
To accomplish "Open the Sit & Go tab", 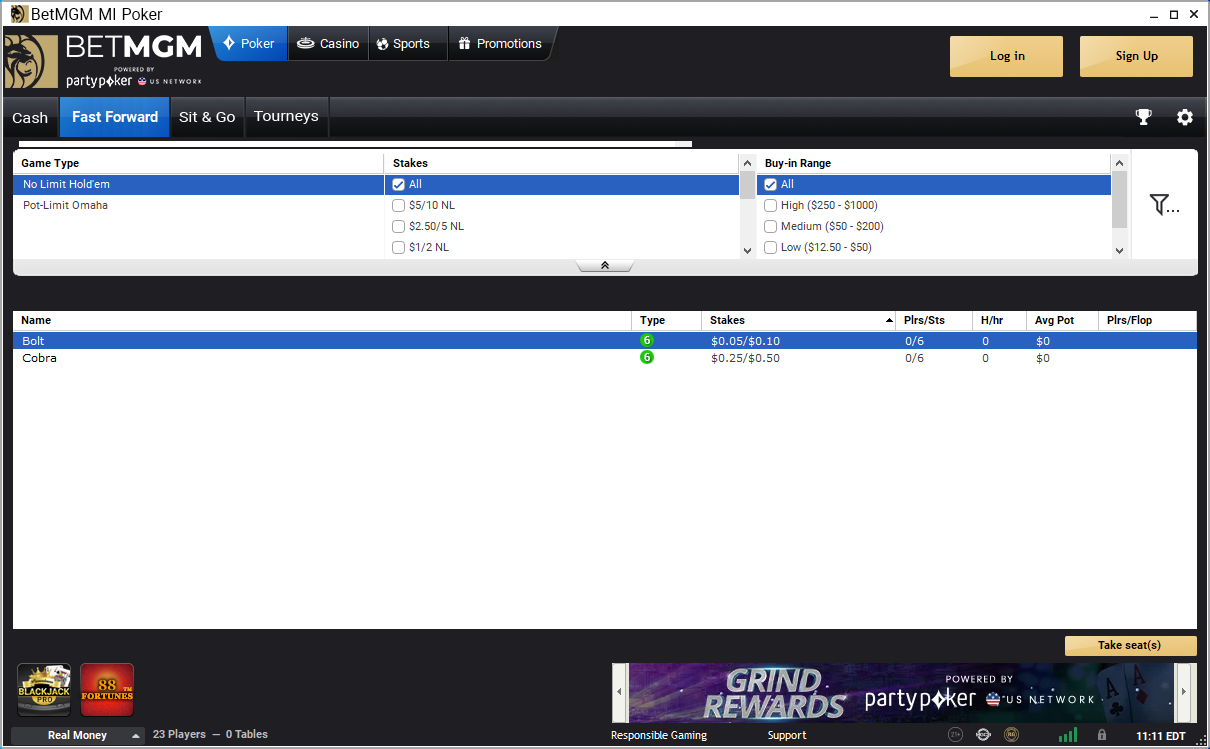I will (x=207, y=117).
